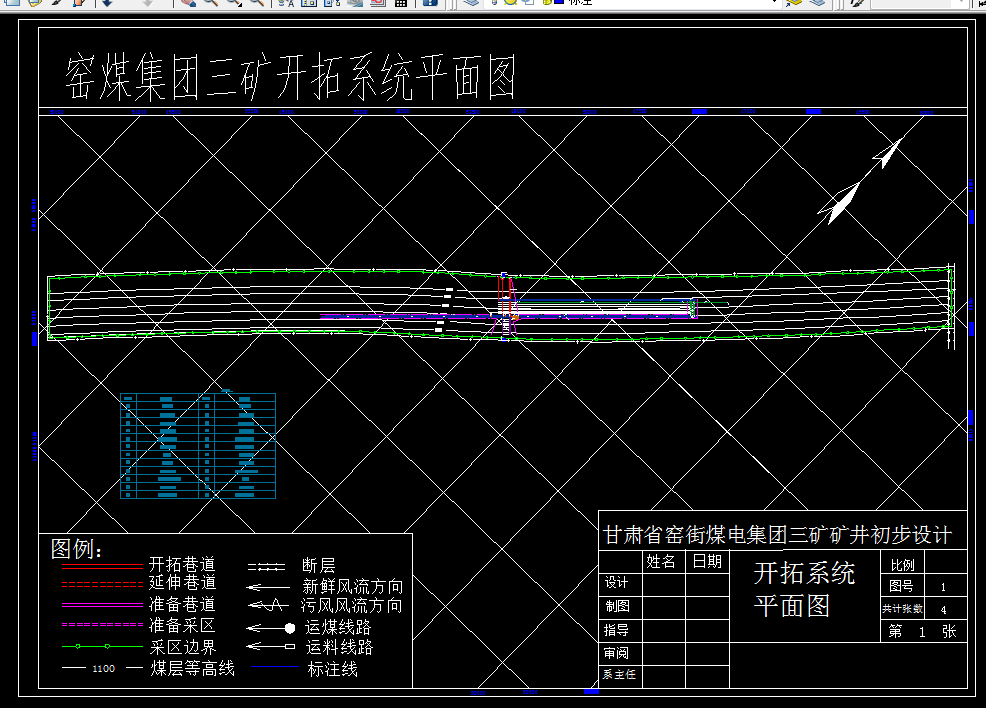Unlock the 标注 layer padlock toggle

pos(547,4)
